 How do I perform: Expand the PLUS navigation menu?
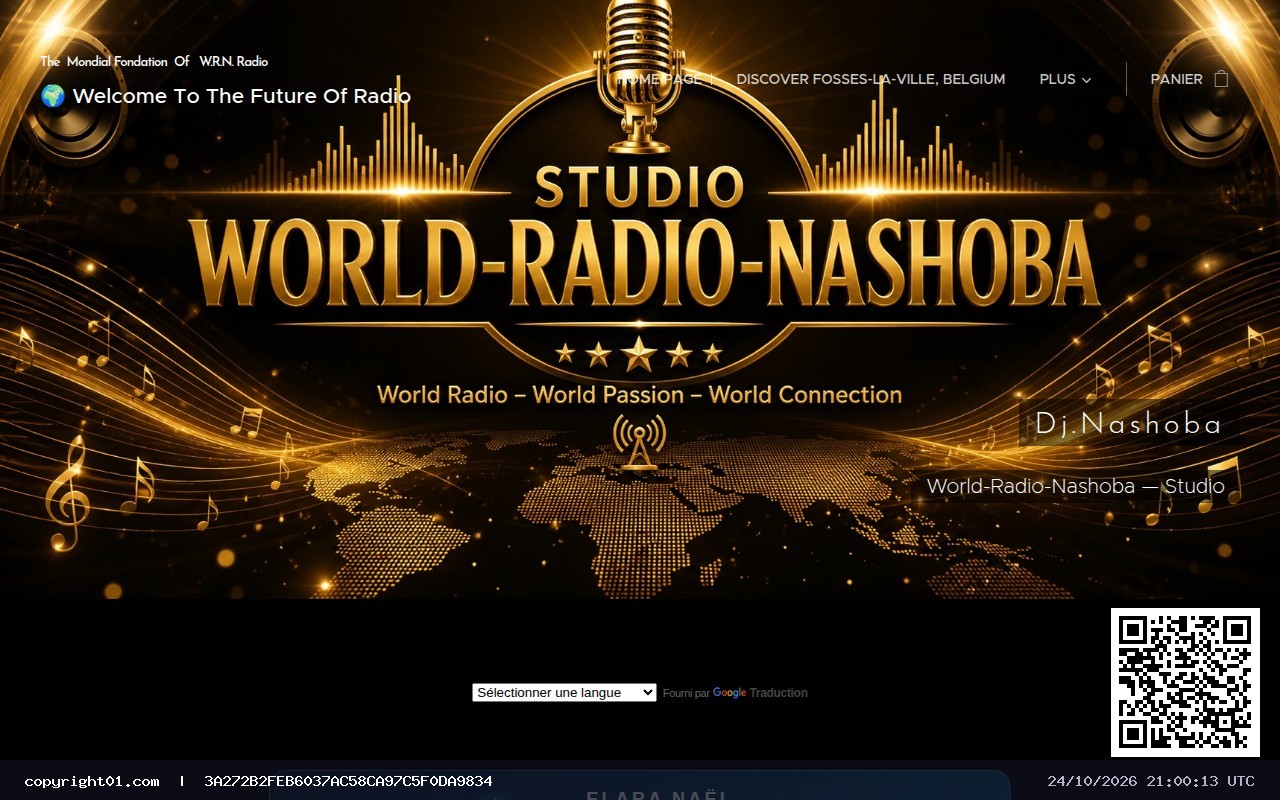[x=1065, y=79]
